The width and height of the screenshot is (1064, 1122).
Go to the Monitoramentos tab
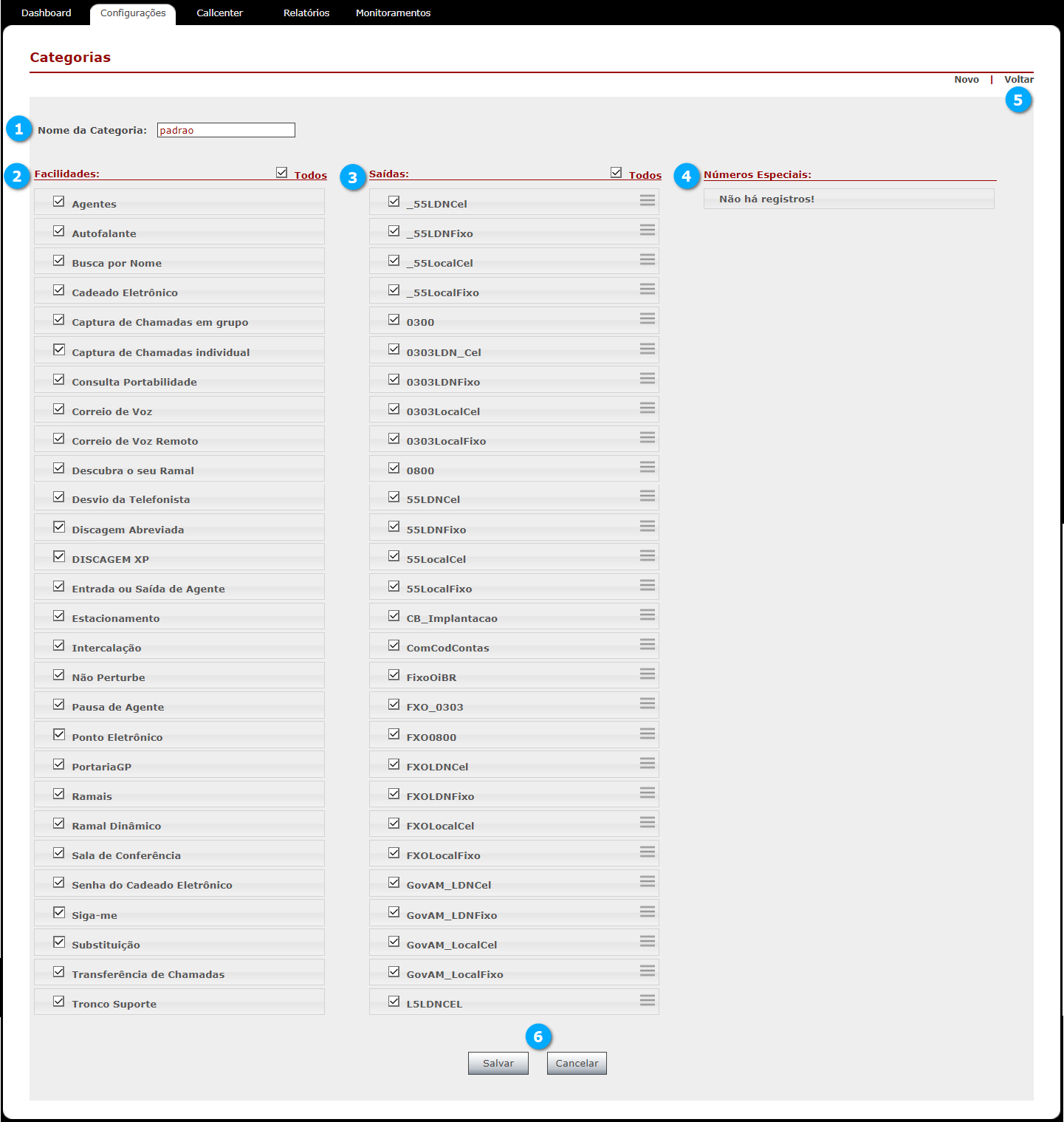click(x=393, y=13)
